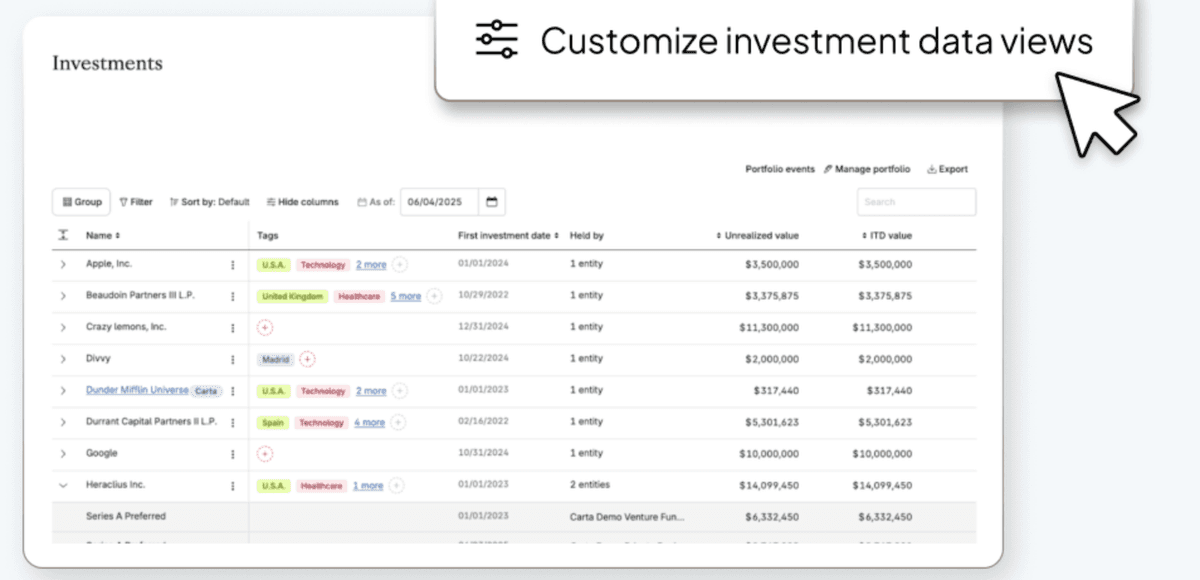Sort by Unrealized value column header

click(x=758, y=236)
